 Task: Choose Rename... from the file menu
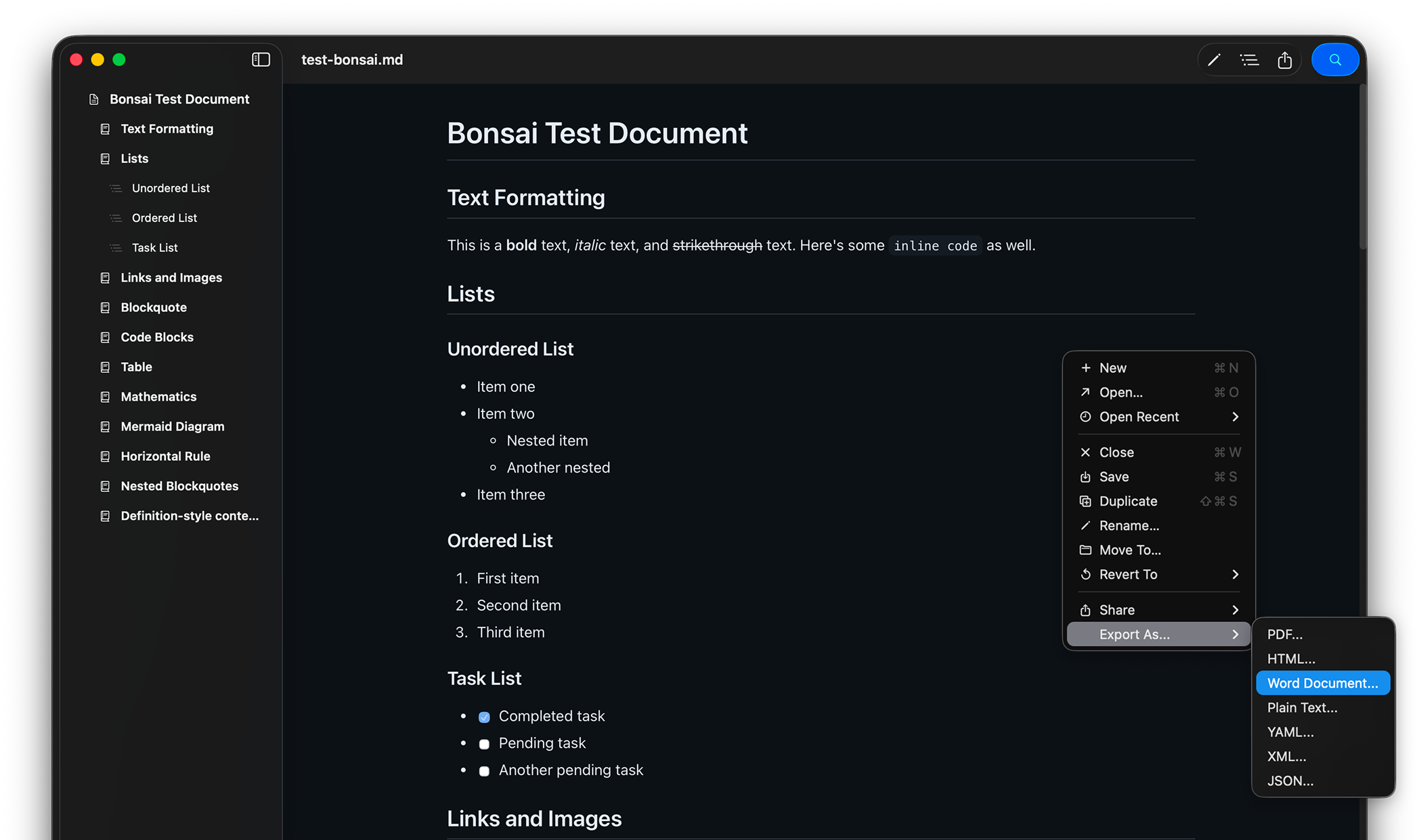pyautogui.click(x=1158, y=525)
